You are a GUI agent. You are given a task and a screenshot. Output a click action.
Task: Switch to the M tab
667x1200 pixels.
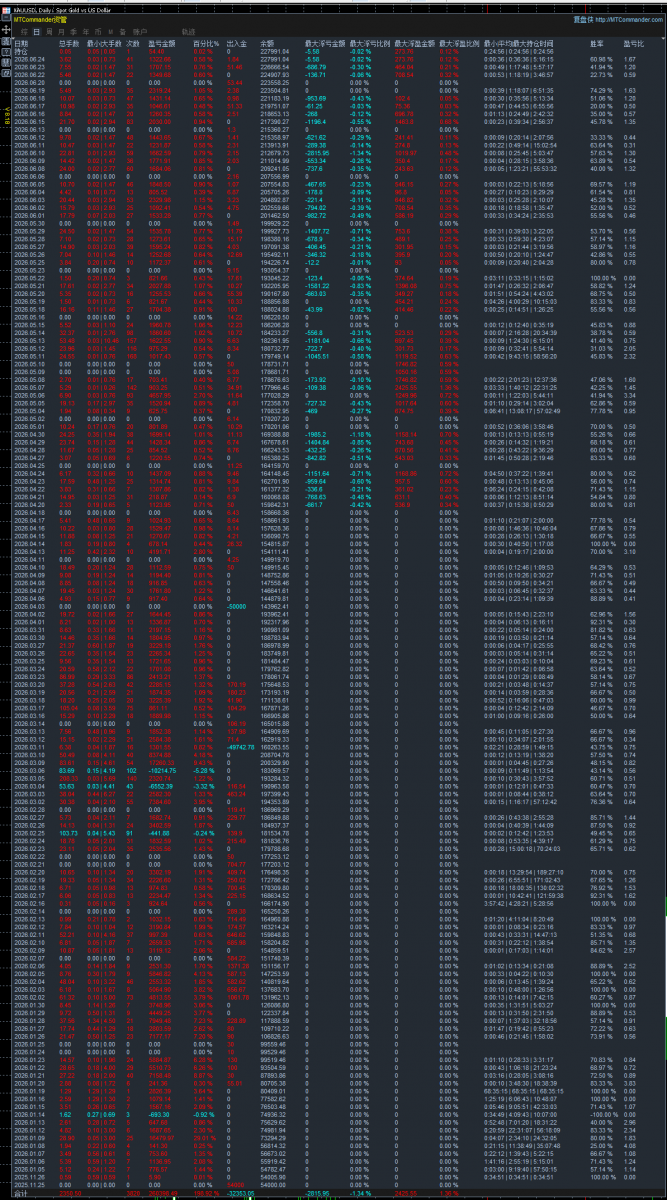click(110, 32)
